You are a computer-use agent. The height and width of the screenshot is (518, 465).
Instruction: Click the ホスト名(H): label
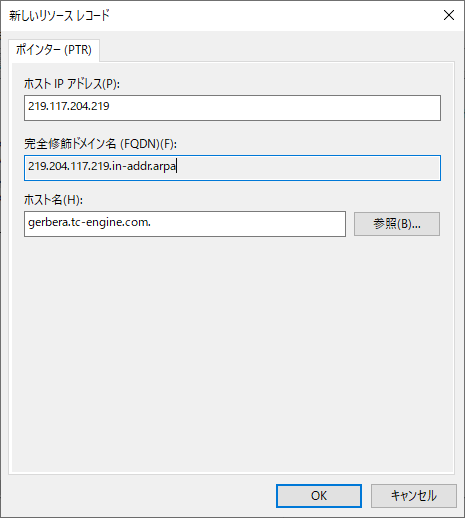click(53, 200)
